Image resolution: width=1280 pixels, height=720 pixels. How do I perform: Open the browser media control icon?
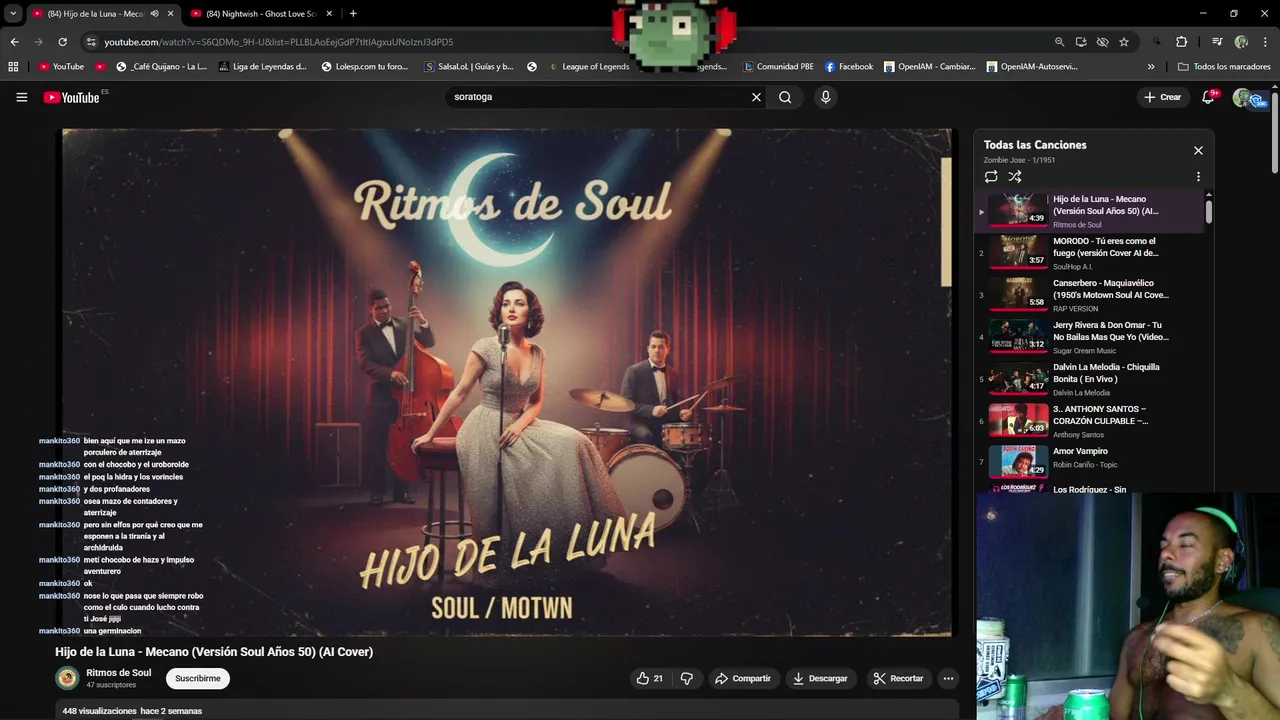pyautogui.click(x=1217, y=42)
